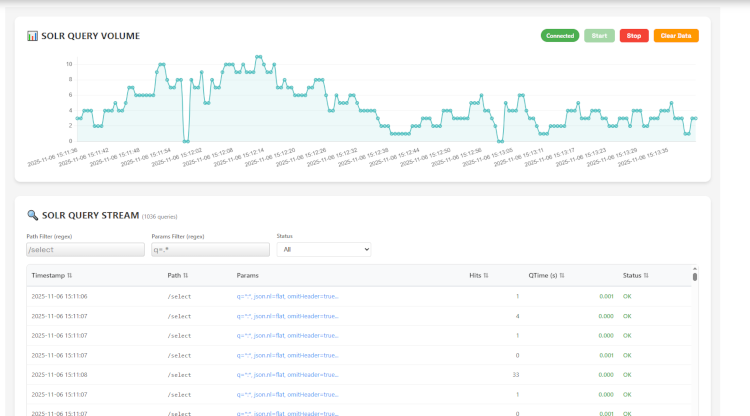Select timestamp cell 2025-11-06 15:11:08
This screenshot has height=416, width=750.
coord(59,375)
